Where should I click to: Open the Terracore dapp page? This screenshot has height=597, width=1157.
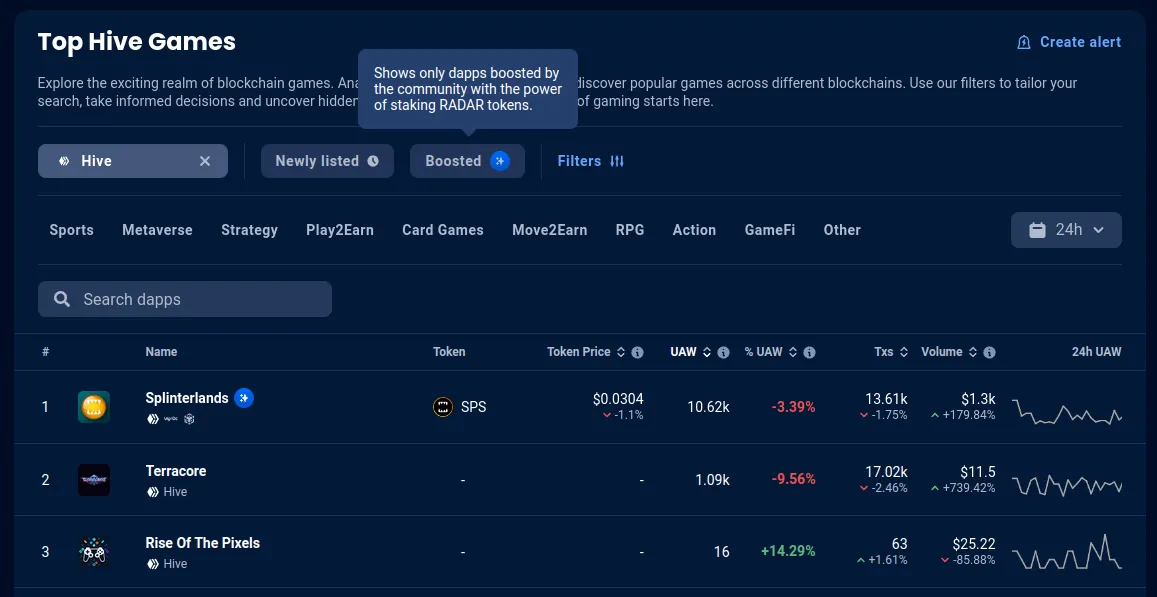pyautogui.click(x=176, y=471)
